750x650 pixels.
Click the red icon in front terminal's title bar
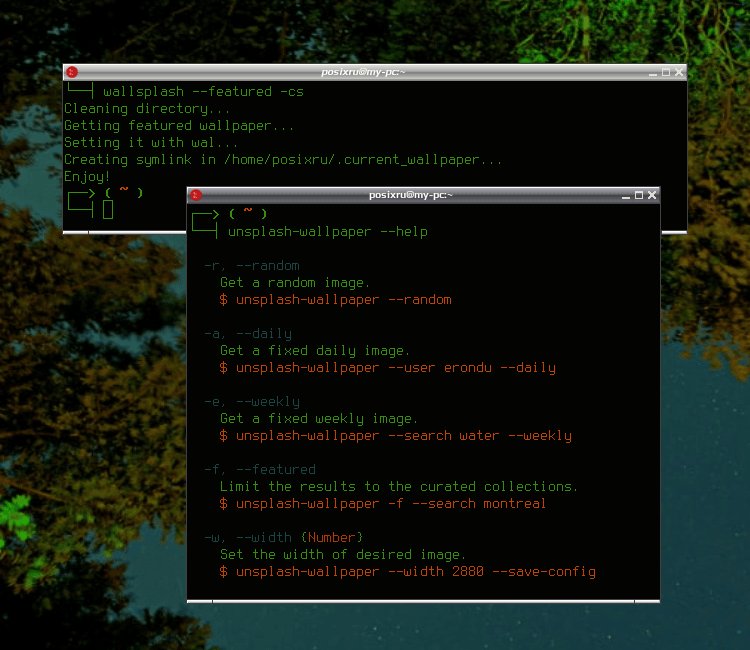pyautogui.click(x=196, y=195)
